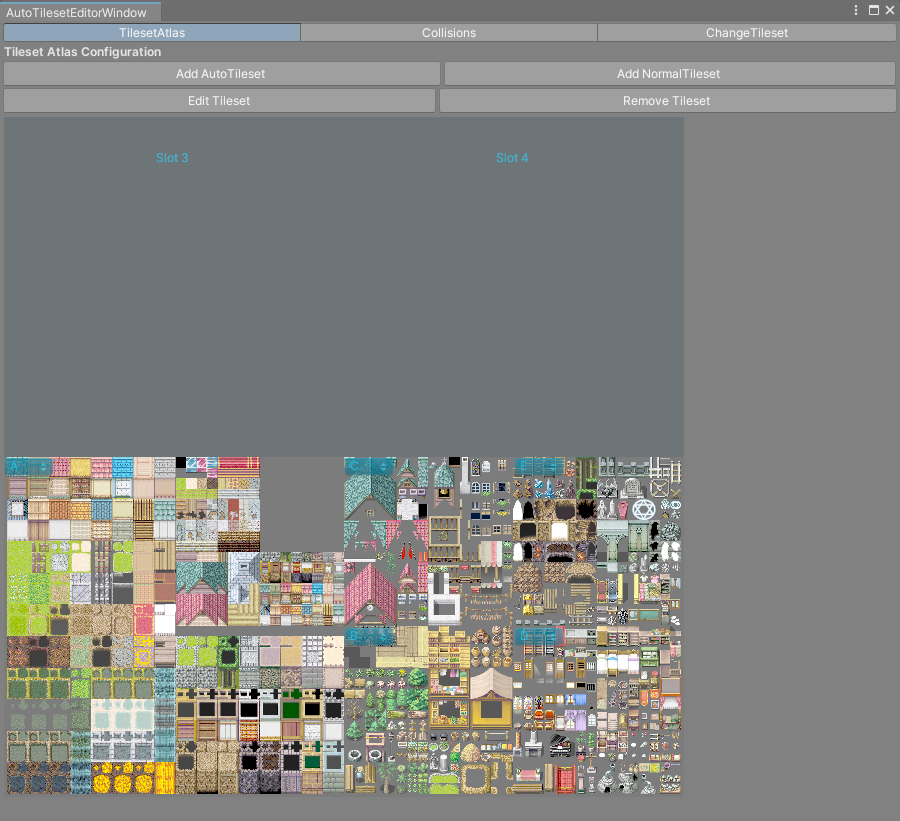Pick the white chimney tile
900x821 pixels.
pos(464,475)
